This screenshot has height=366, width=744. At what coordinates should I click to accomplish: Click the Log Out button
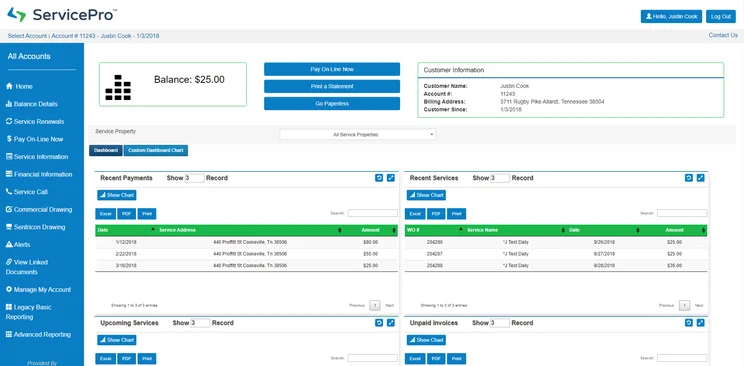click(x=720, y=16)
